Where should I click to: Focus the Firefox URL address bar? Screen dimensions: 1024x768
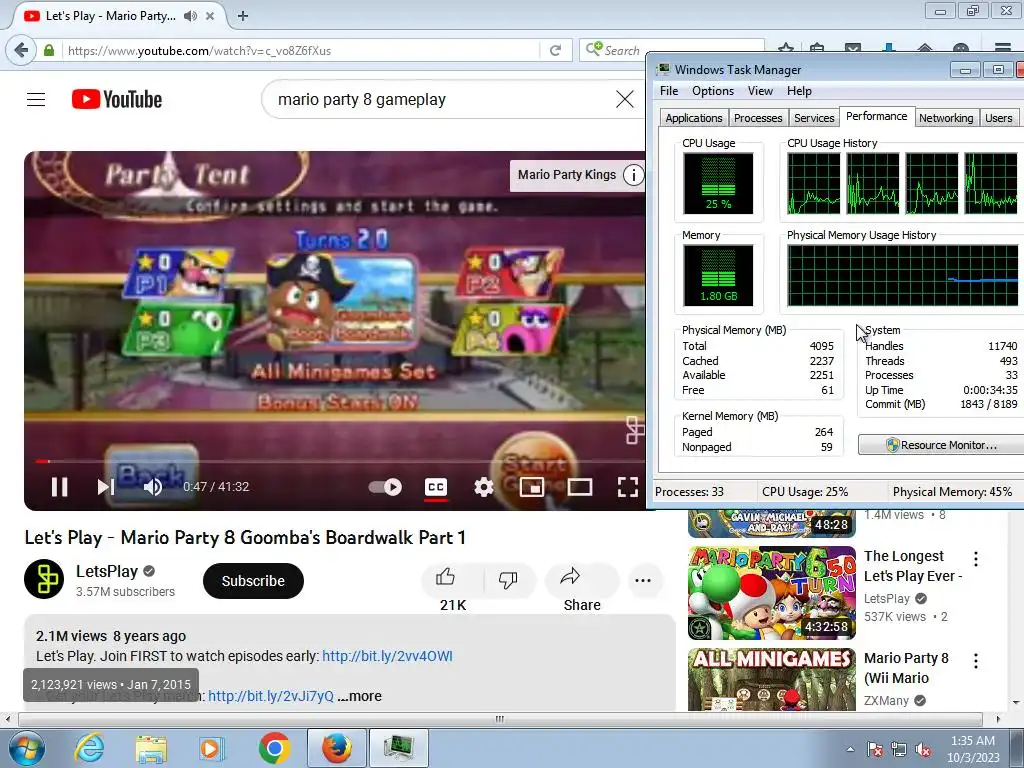pyautogui.click(x=300, y=50)
